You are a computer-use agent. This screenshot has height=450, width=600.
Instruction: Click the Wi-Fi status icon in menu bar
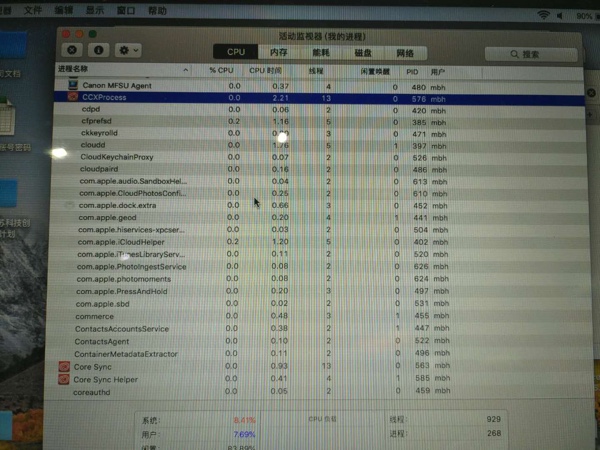pos(543,15)
